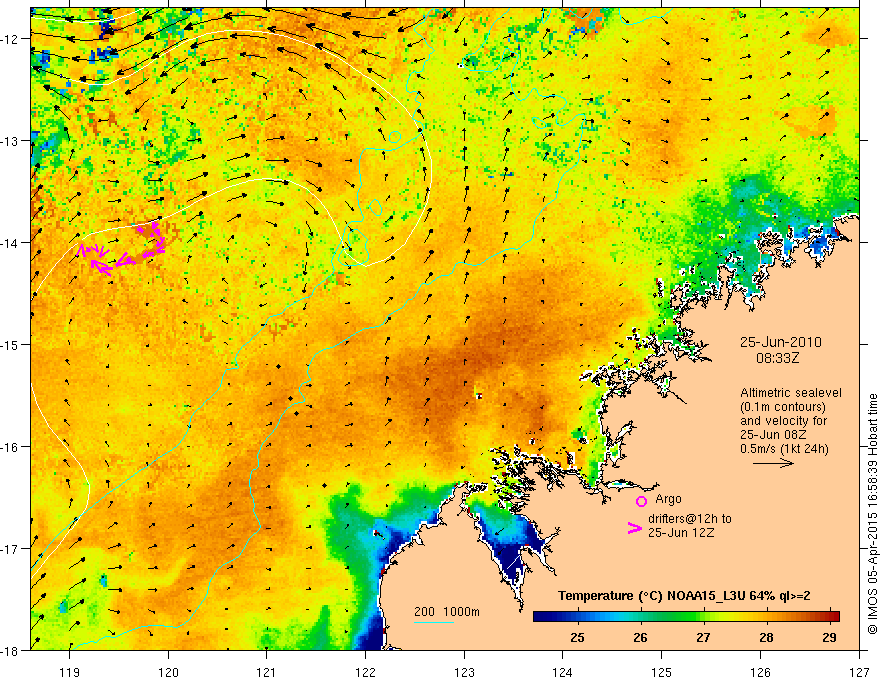Click the colour bar tick label "28"
This screenshot has height=680, width=880.
[x=766, y=637]
